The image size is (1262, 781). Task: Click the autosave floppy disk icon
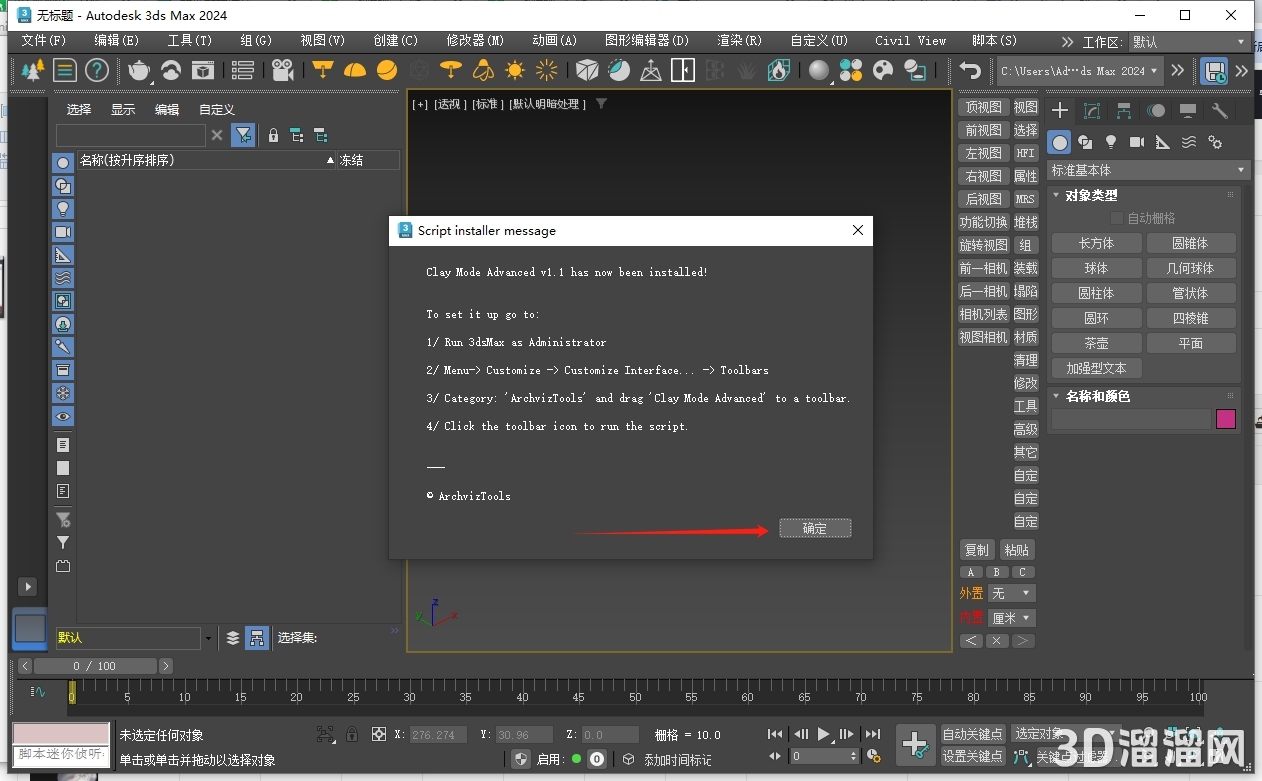pos(1215,70)
